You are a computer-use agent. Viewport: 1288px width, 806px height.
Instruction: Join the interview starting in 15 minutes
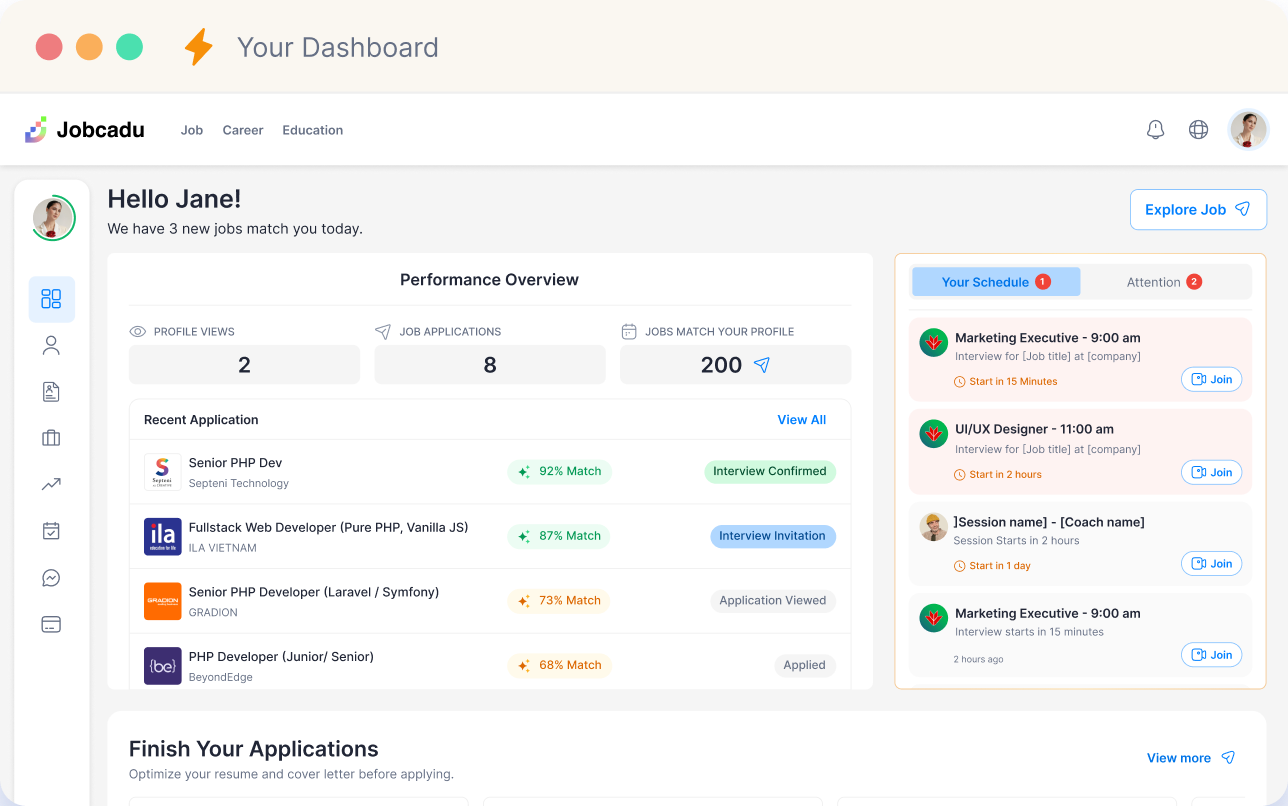(1212, 380)
